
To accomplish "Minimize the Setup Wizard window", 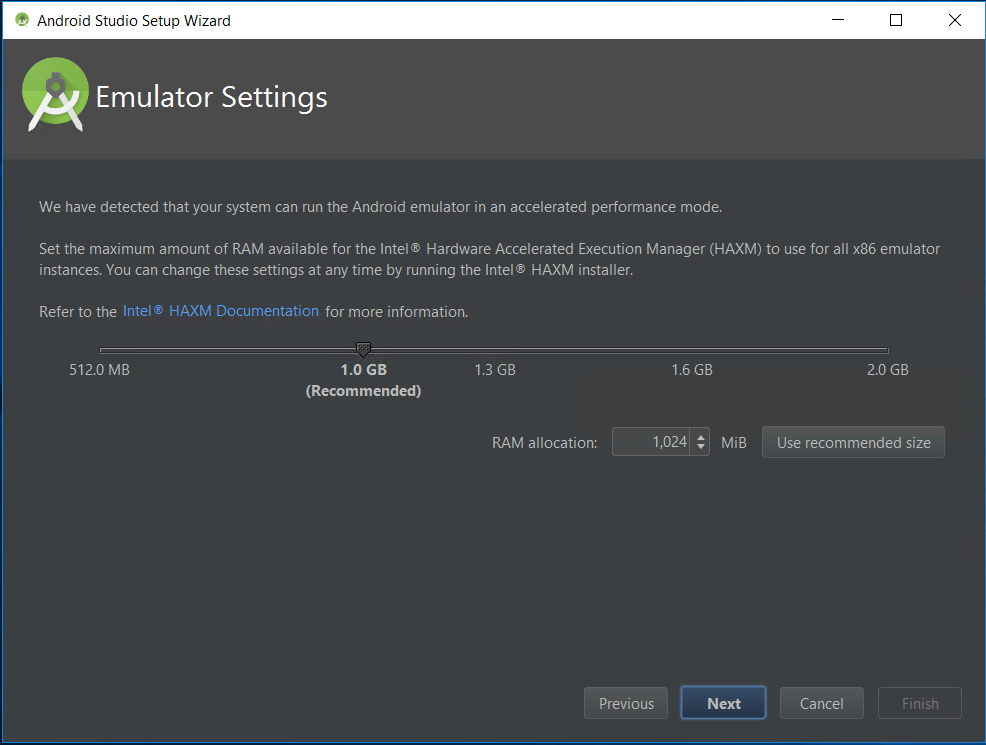I will [x=838, y=20].
